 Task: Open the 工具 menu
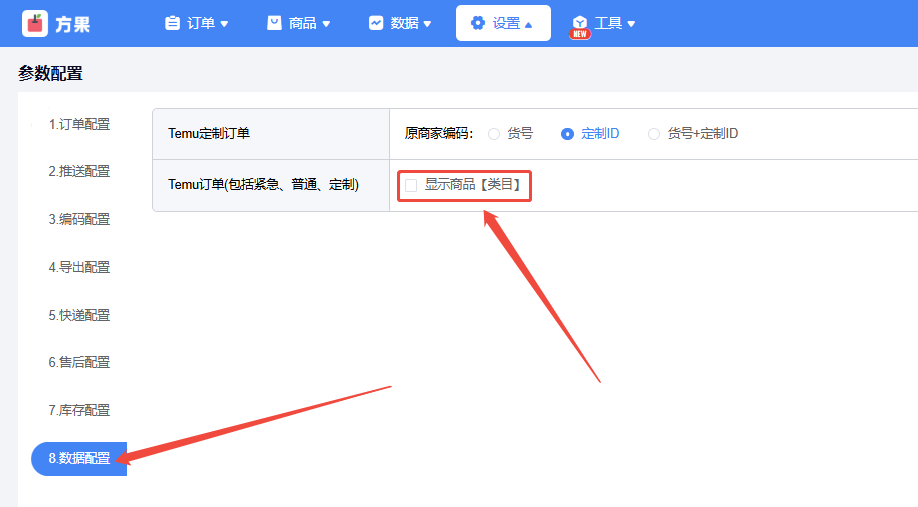(x=603, y=23)
